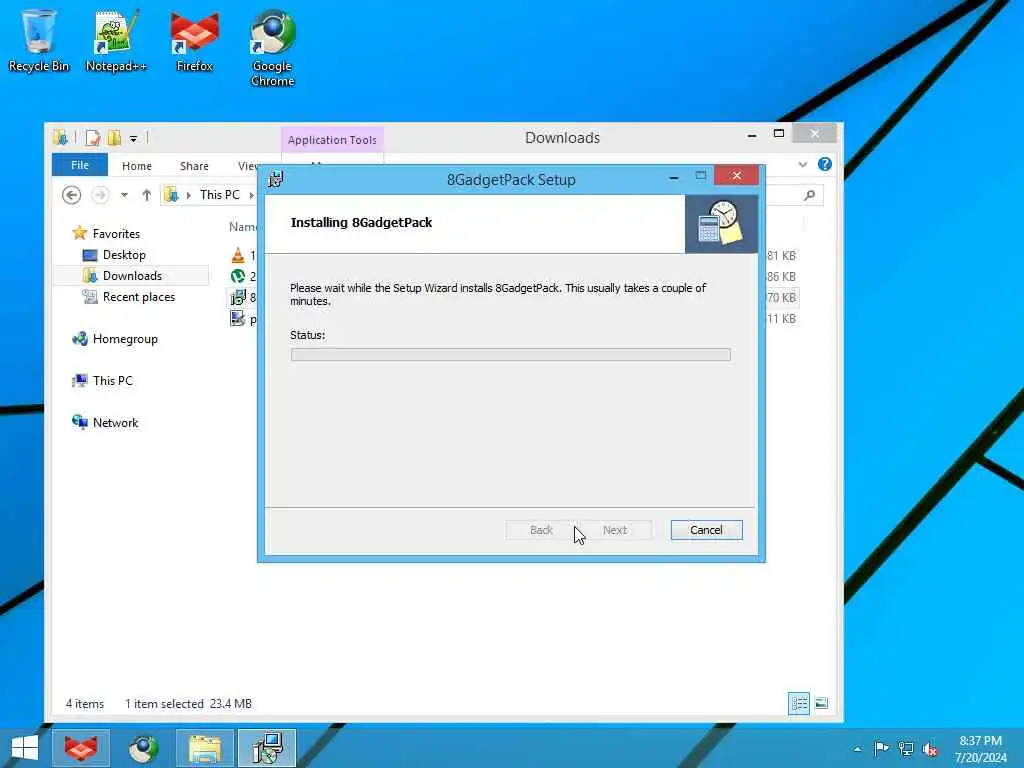
Task: Click the VLC cone file icon
Action: [x=238, y=255]
